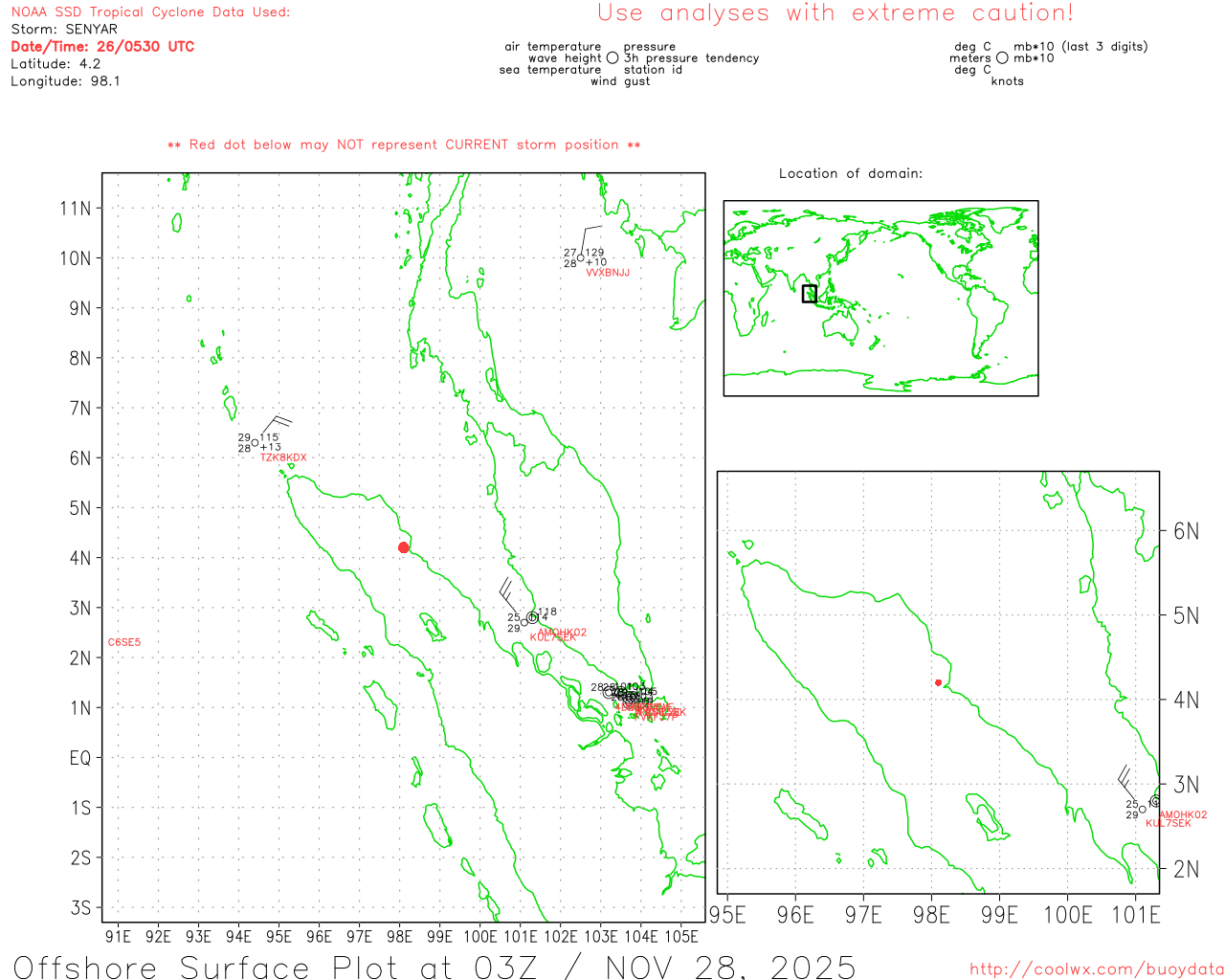Select the AMOHK02 label in the inset map

tap(1183, 815)
